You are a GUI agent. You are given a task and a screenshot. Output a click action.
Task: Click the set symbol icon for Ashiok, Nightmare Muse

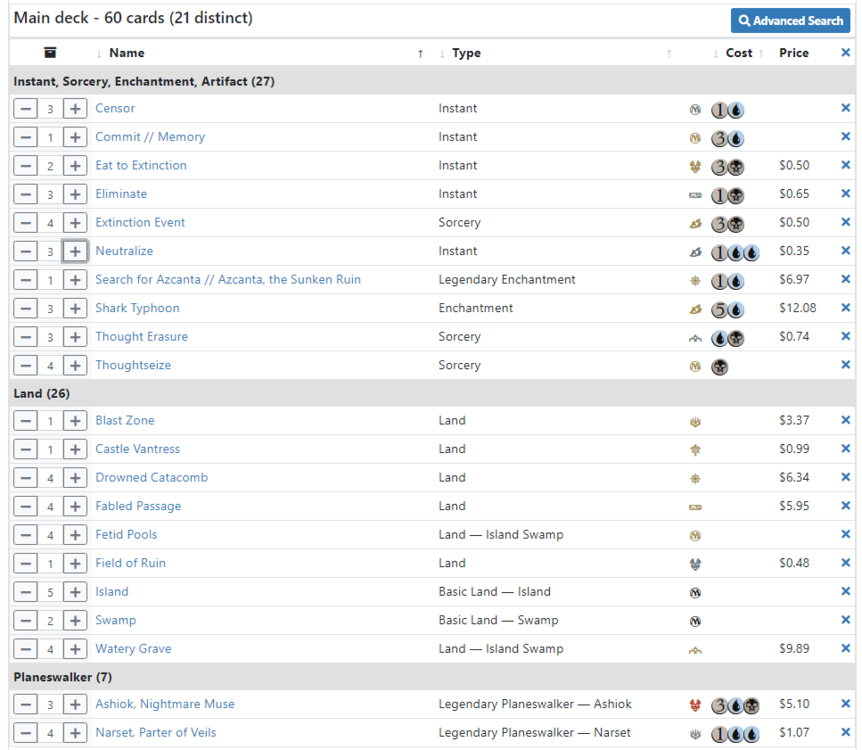pos(695,705)
